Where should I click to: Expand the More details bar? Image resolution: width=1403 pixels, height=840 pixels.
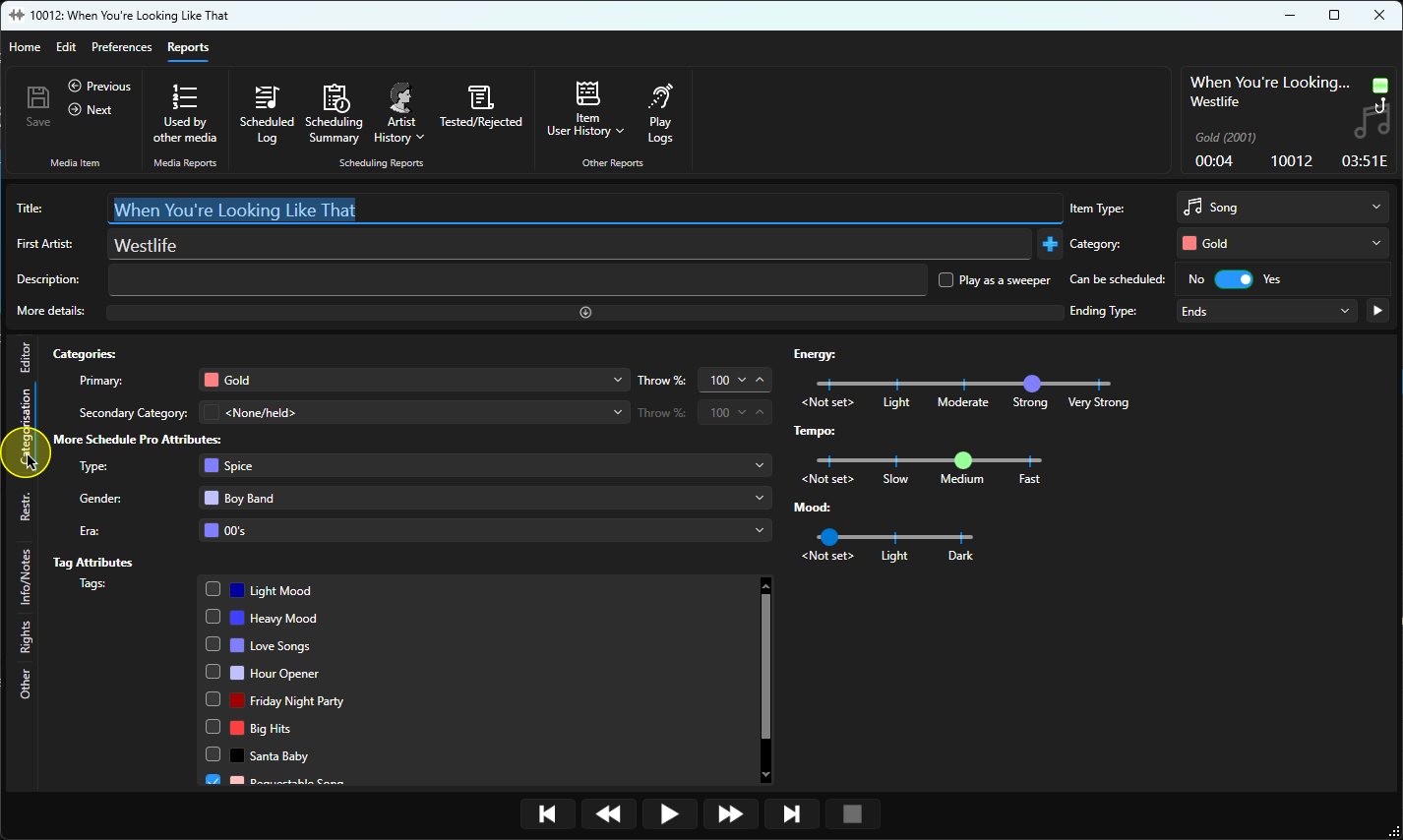click(x=584, y=312)
